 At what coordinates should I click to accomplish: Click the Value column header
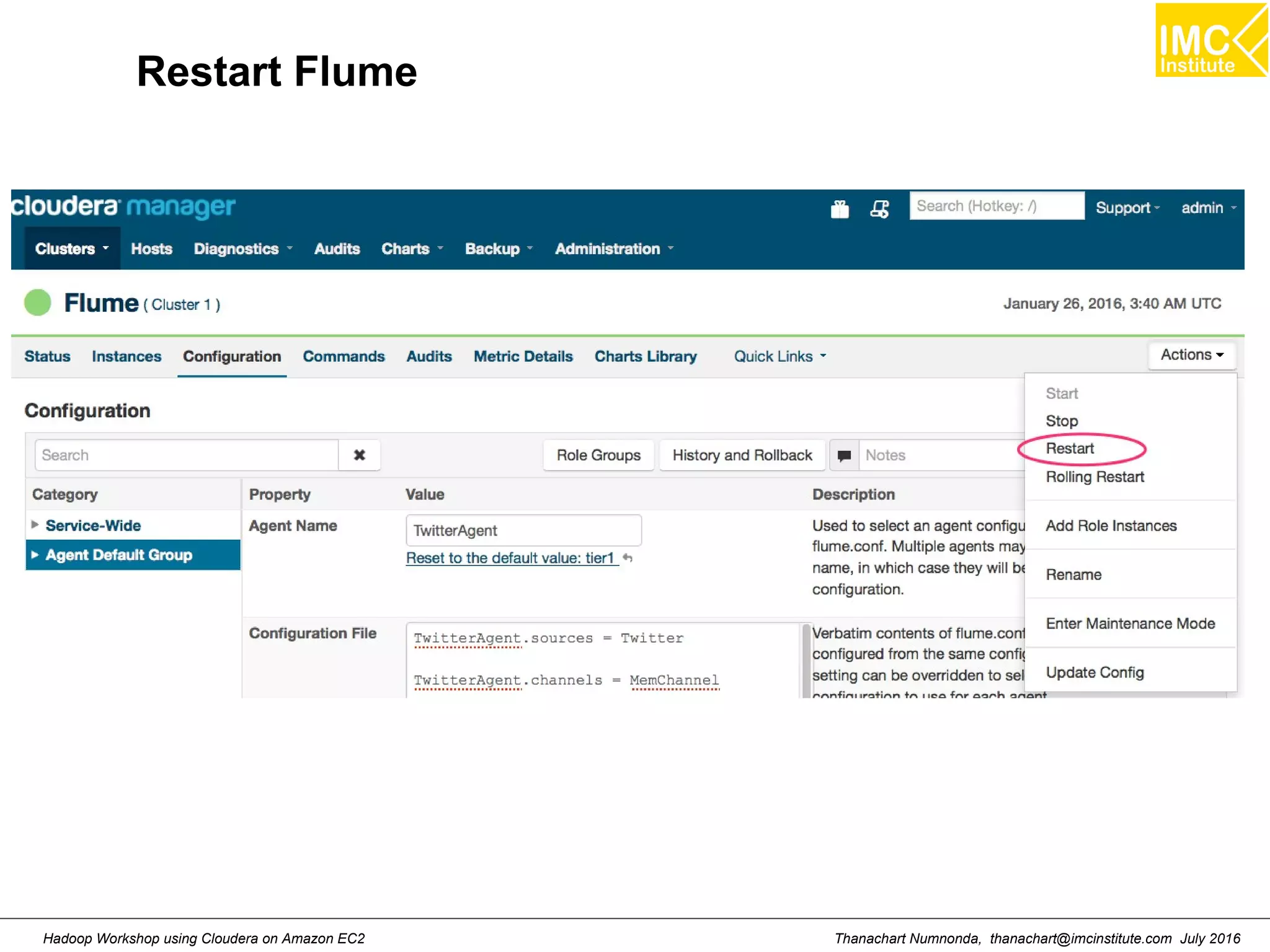point(425,495)
